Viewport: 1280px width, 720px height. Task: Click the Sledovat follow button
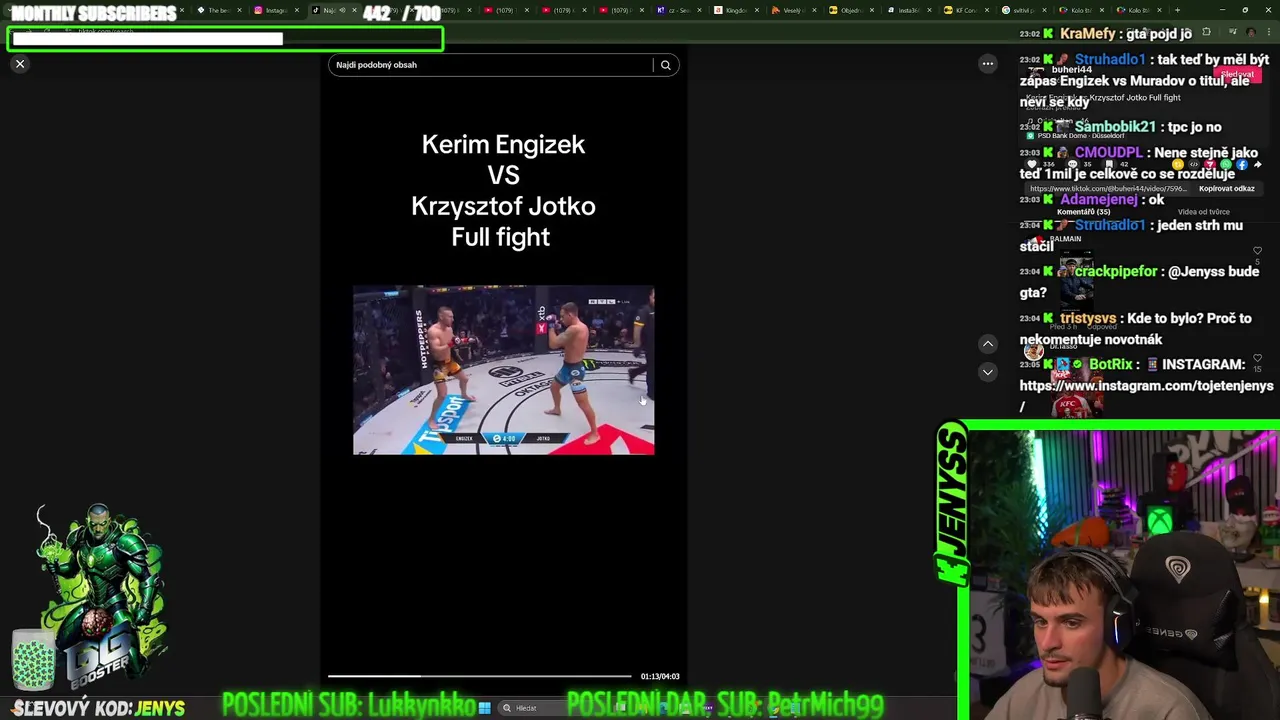coord(1237,74)
